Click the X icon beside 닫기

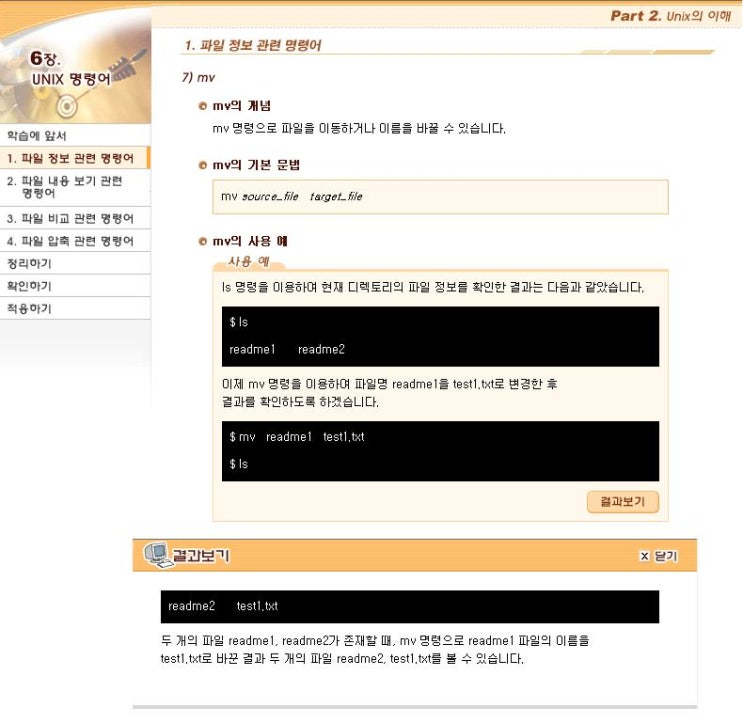644,556
